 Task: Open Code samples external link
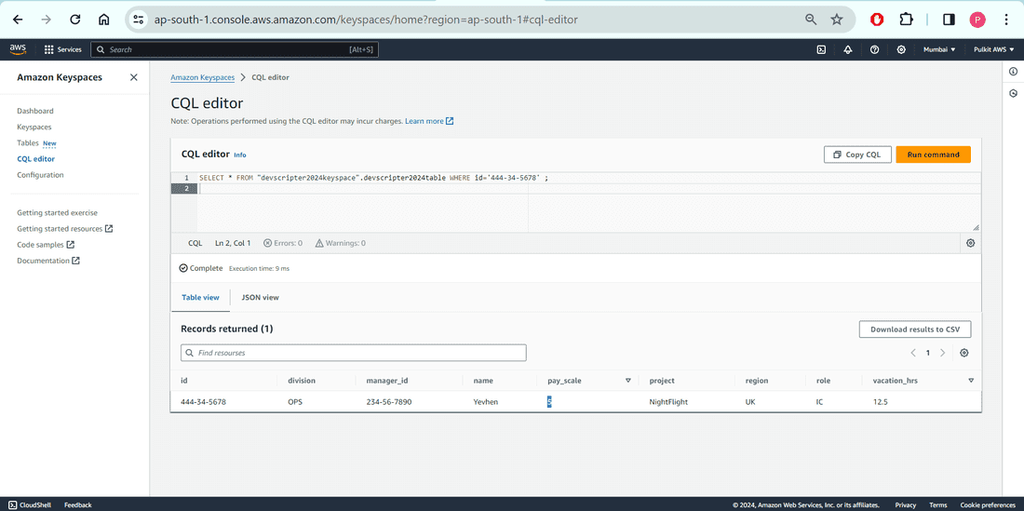46,244
